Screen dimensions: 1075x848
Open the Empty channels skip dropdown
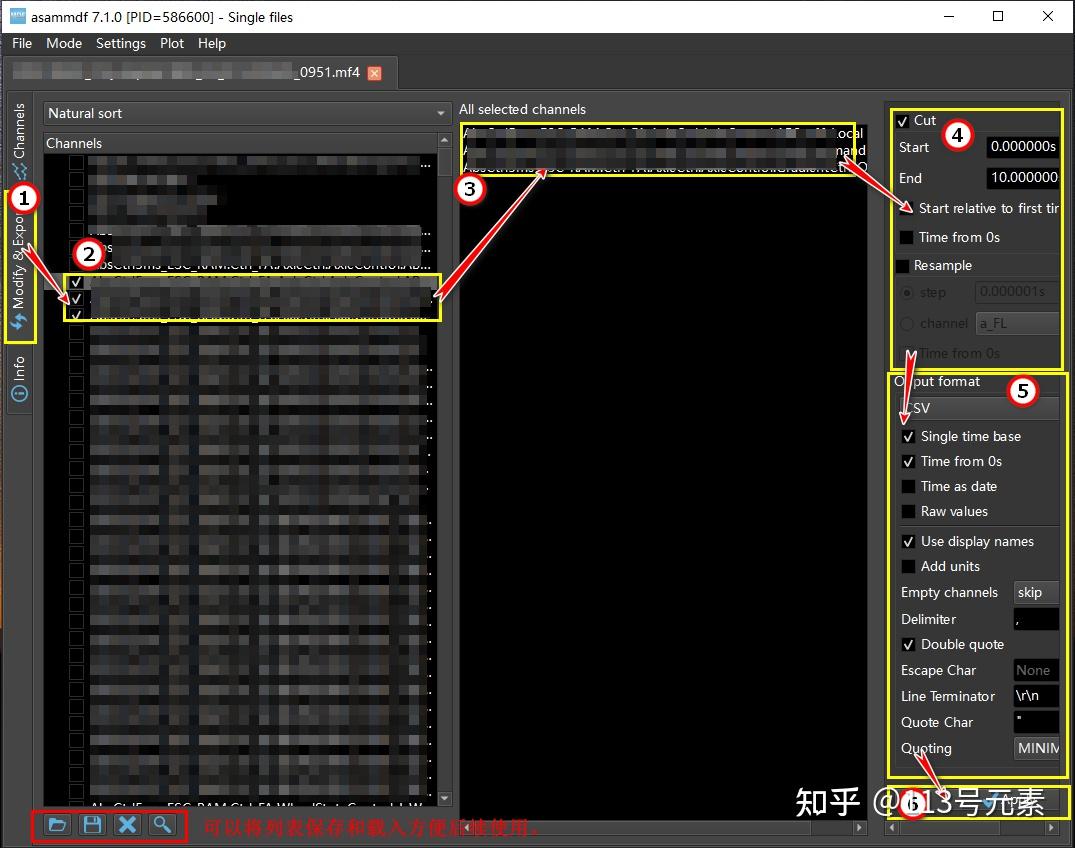(1036, 592)
